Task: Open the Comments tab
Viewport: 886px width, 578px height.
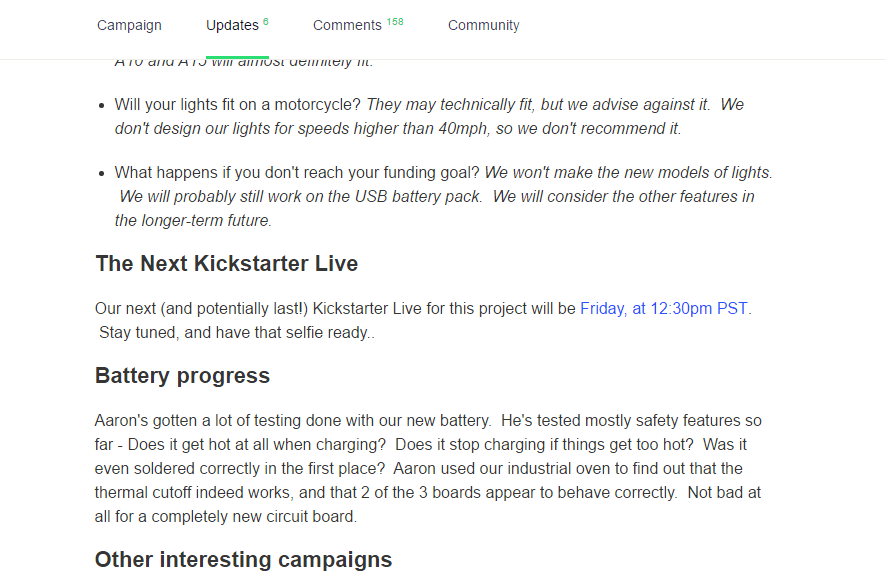Action: tap(347, 25)
